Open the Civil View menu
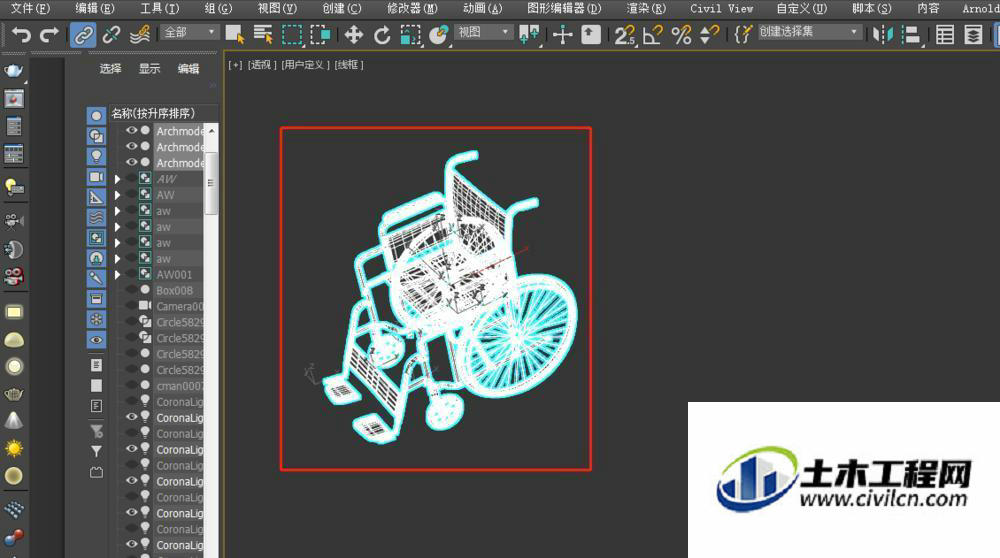Image resolution: width=1000 pixels, height=558 pixels. pos(721,8)
